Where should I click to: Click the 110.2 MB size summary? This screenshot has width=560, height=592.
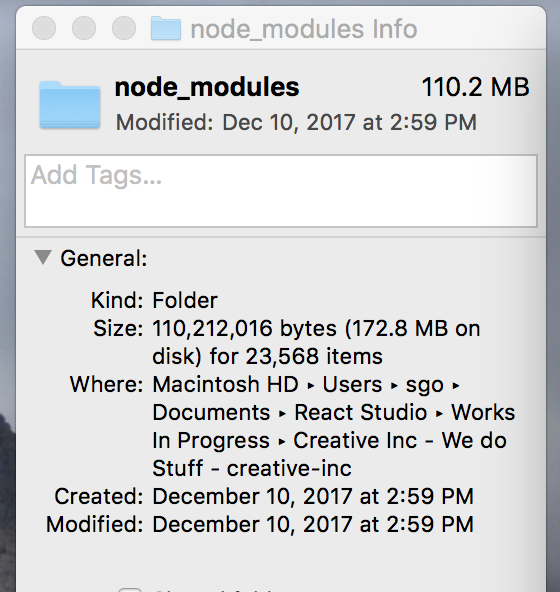click(x=475, y=87)
